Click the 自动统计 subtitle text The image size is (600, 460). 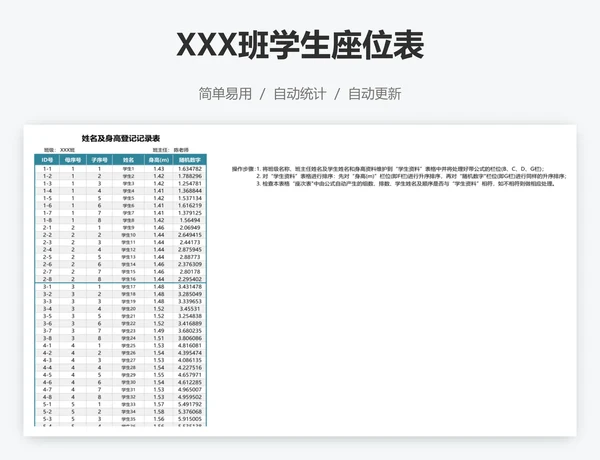(x=300, y=94)
